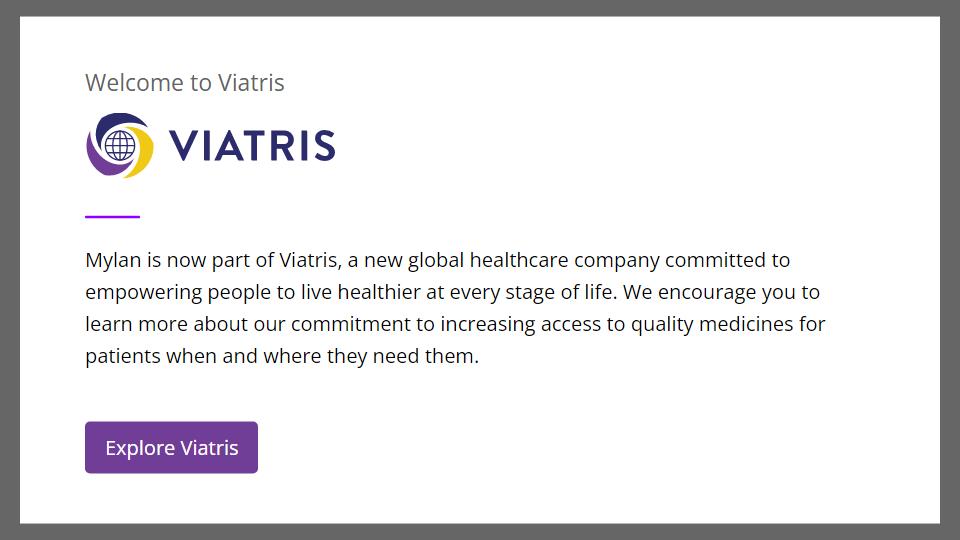The width and height of the screenshot is (960, 540).
Task: Click the line starting with learn more
Action: [x=455, y=325]
